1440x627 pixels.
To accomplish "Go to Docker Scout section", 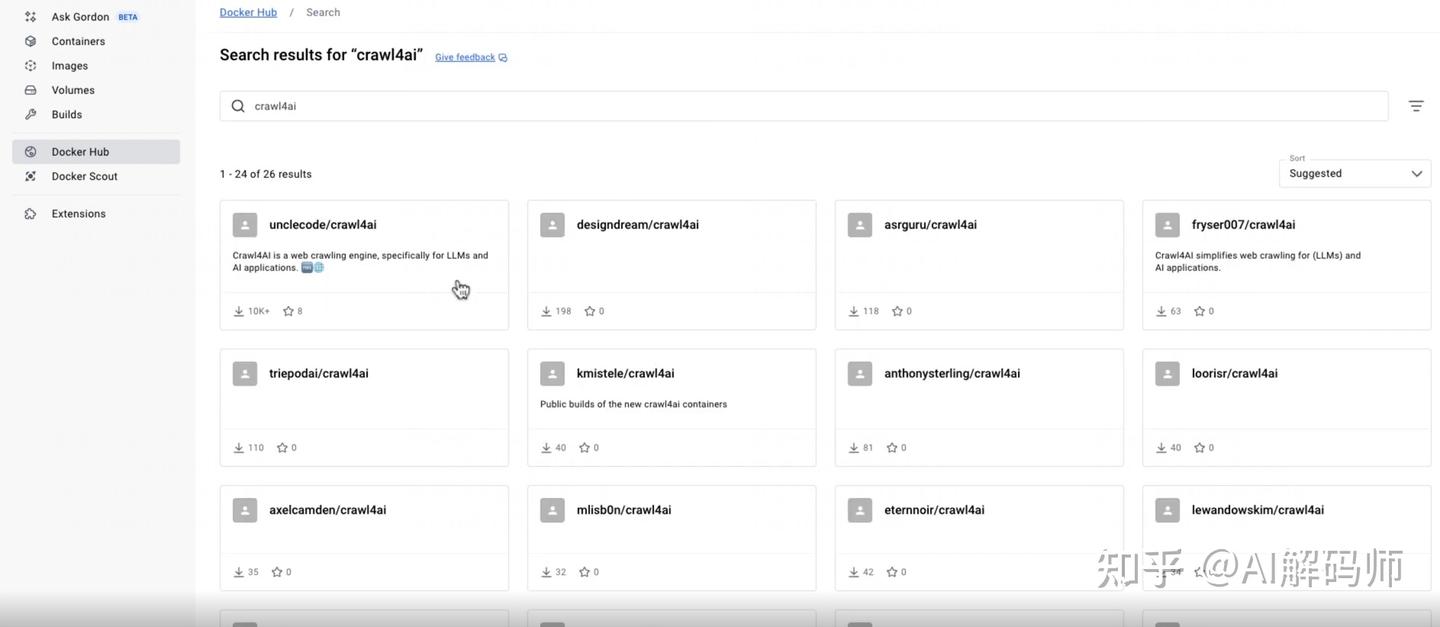I will [x=96, y=176].
